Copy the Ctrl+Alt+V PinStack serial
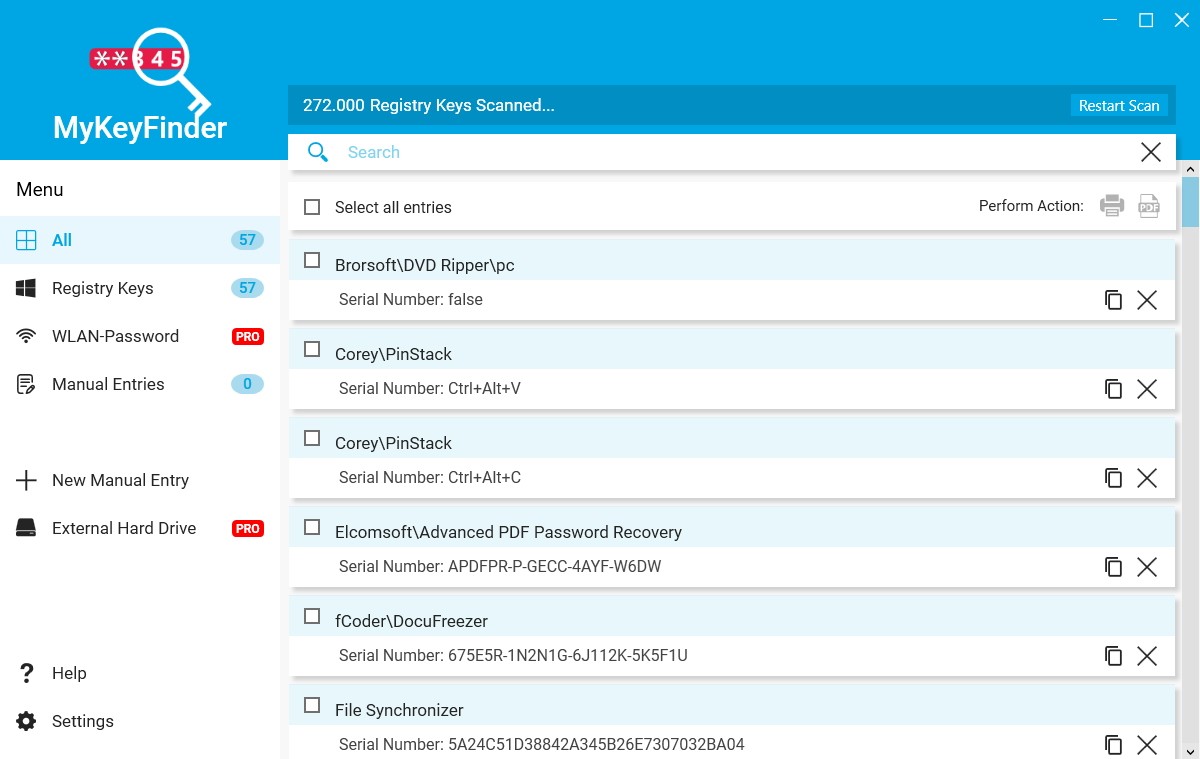 pyautogui.click(x=1113, y=389)
